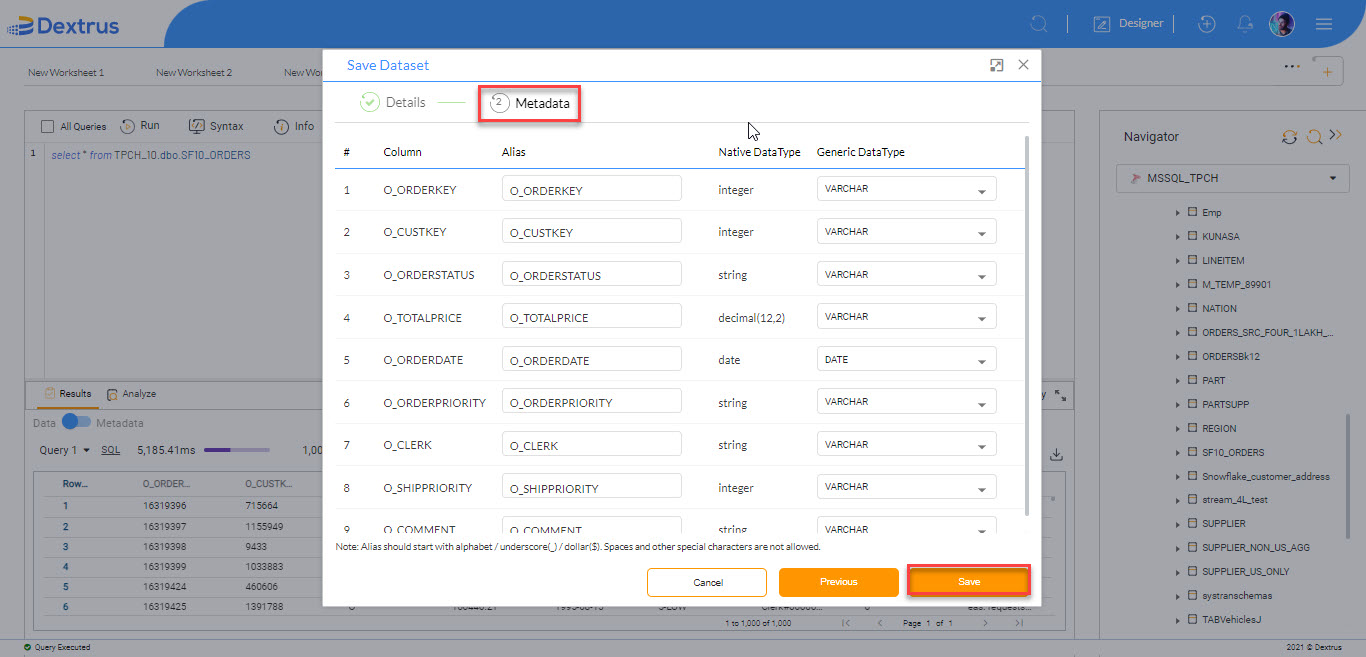Image resolution: width=1366 pixels, height=657 pixels.
Task: Search within the Navigator panel
Action: tap(1314, 137)
